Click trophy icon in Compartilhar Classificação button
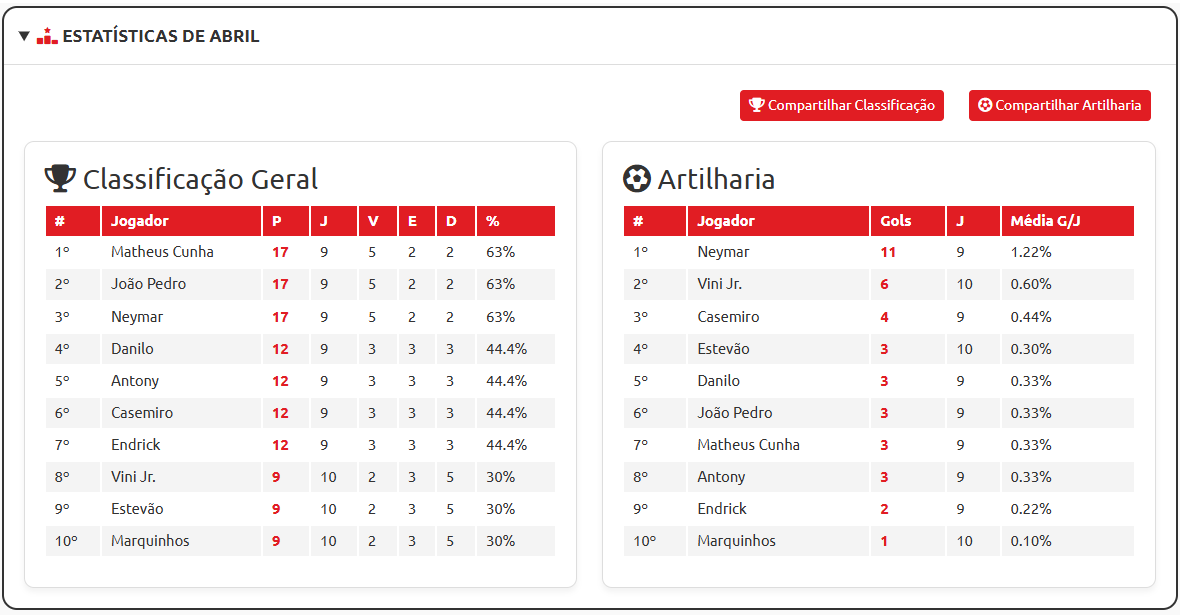The image size is (1180, 615). (757, 105)
